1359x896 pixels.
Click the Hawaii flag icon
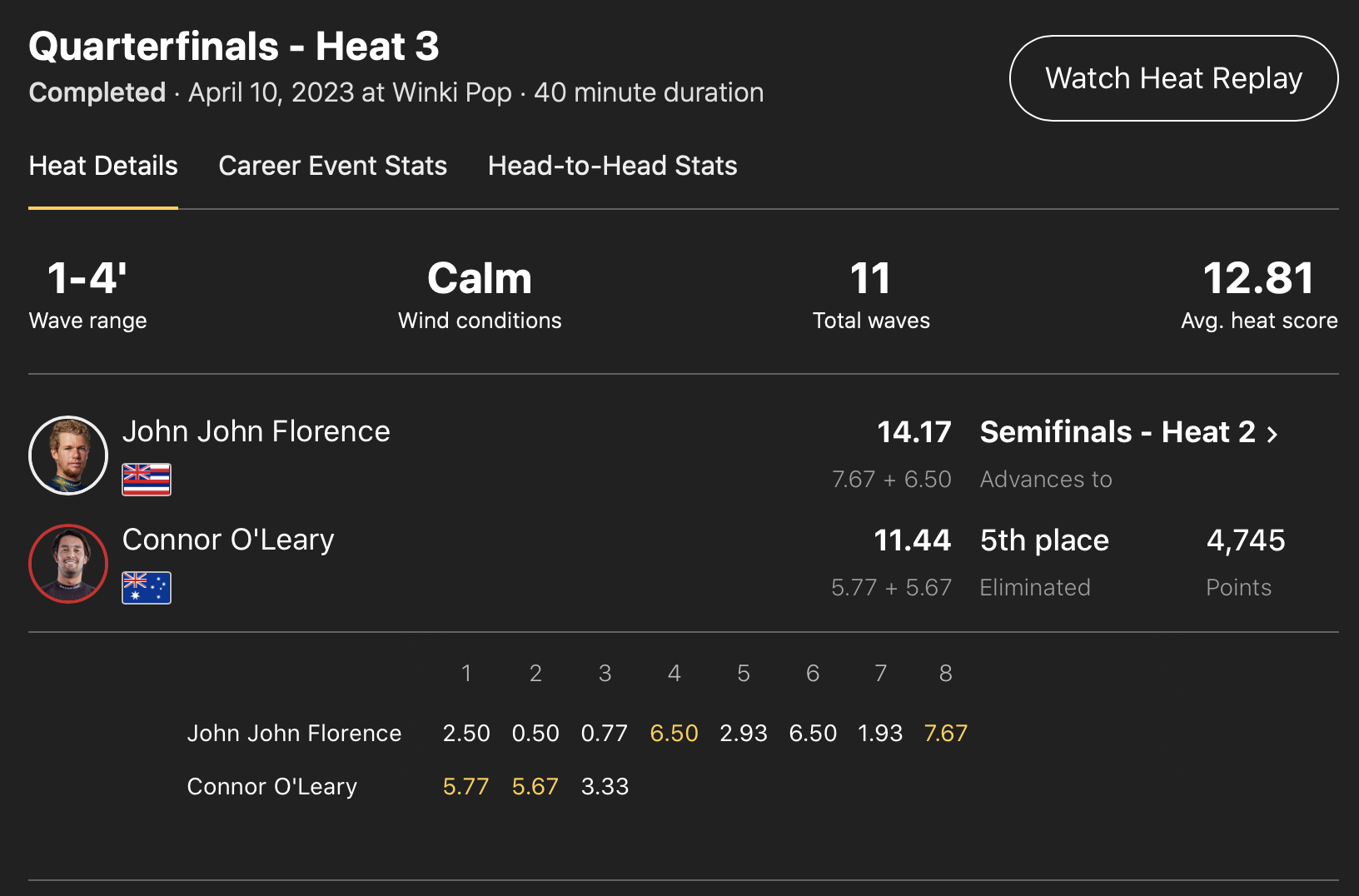coord(147,480)
